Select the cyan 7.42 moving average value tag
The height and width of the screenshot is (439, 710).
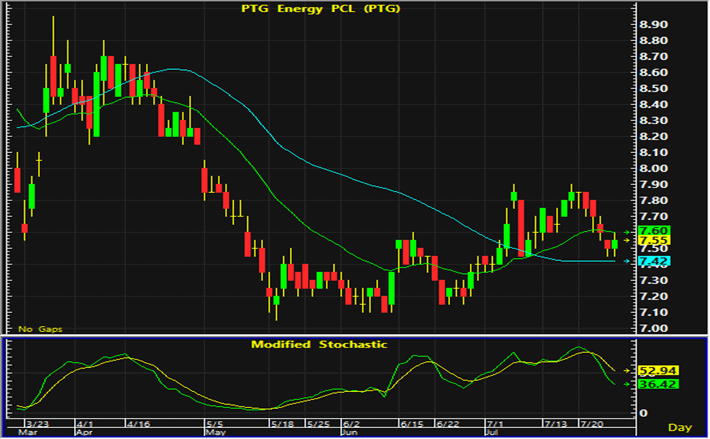point(654,261)
